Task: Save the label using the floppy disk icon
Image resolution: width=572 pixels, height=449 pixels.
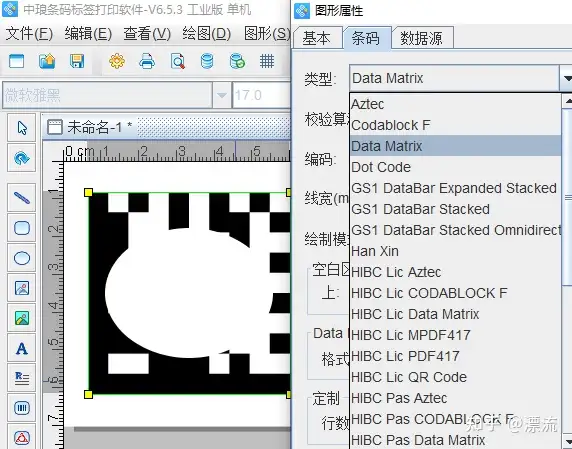Action: pyautogui.click(x=77, y=61)
